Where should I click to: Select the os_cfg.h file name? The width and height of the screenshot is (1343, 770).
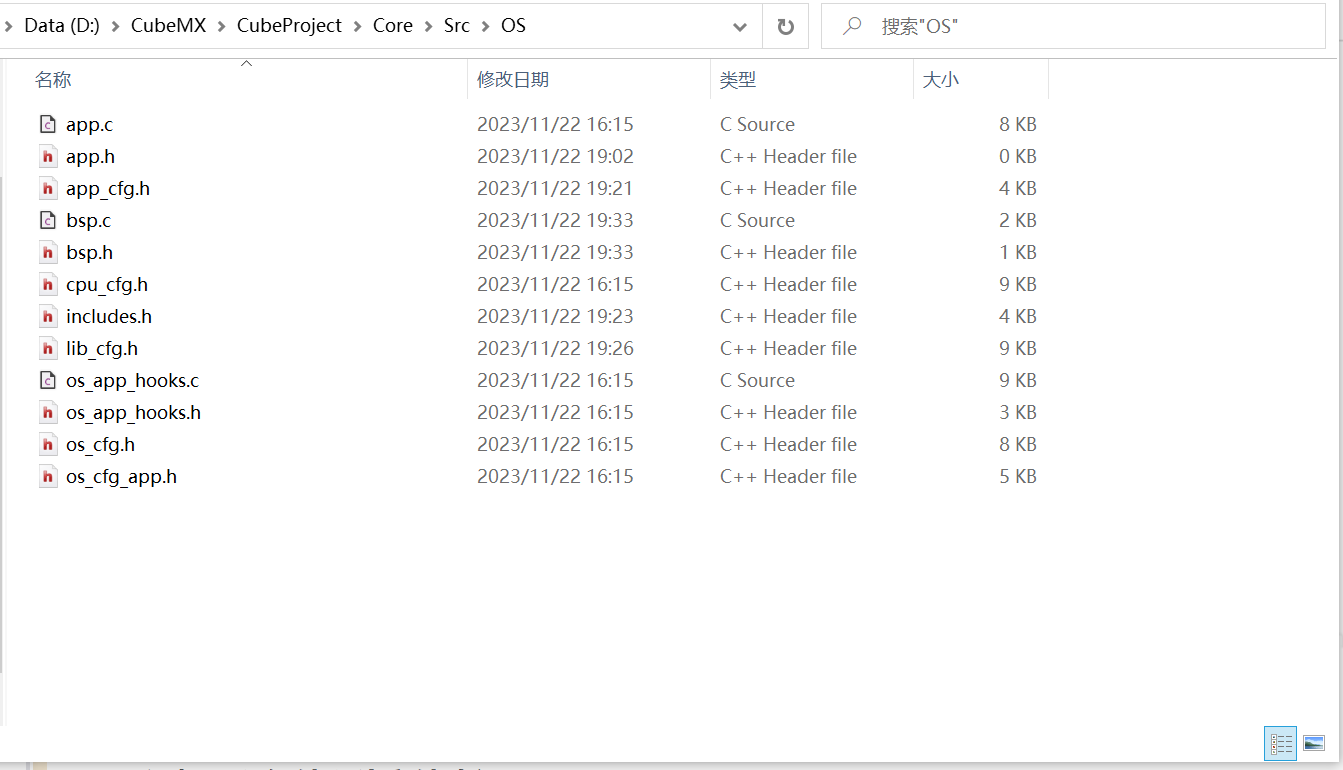100,444
